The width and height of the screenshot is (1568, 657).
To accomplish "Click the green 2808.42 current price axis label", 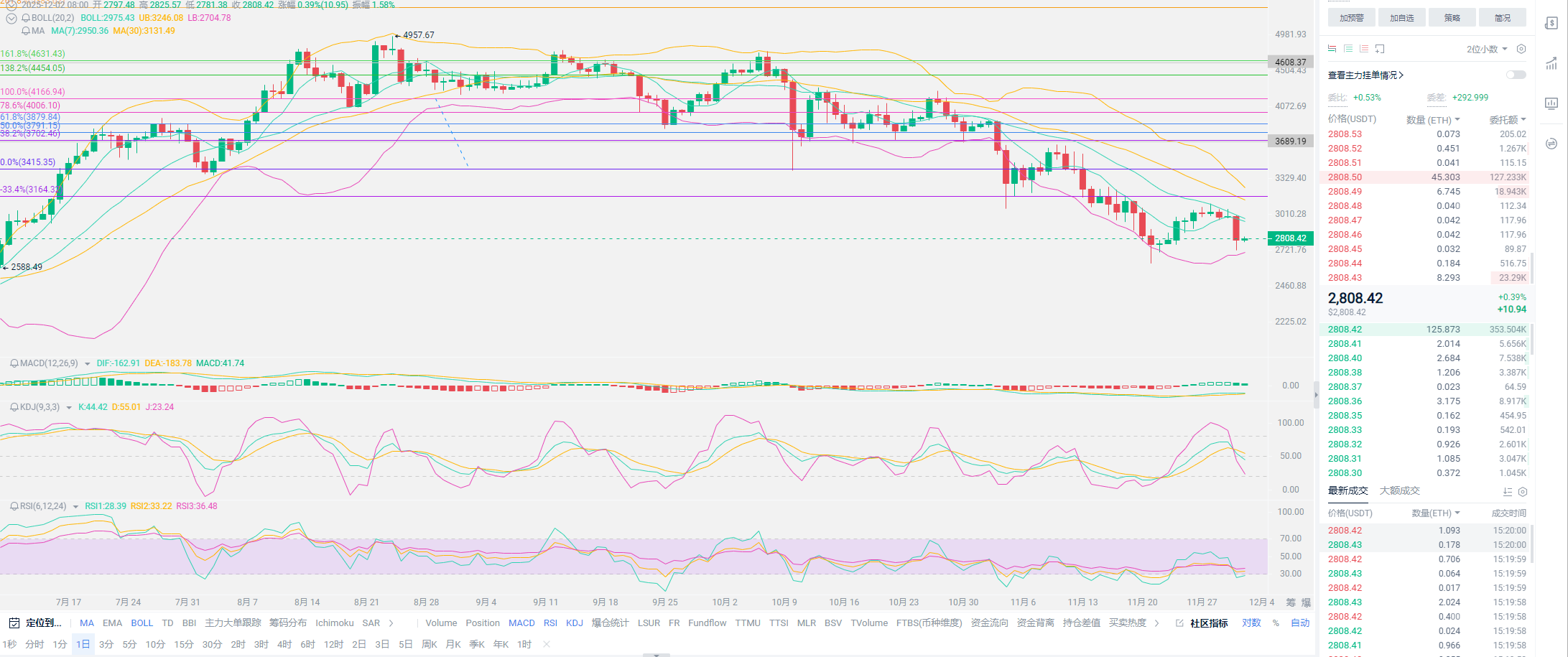I will [x=1290, y=238].
